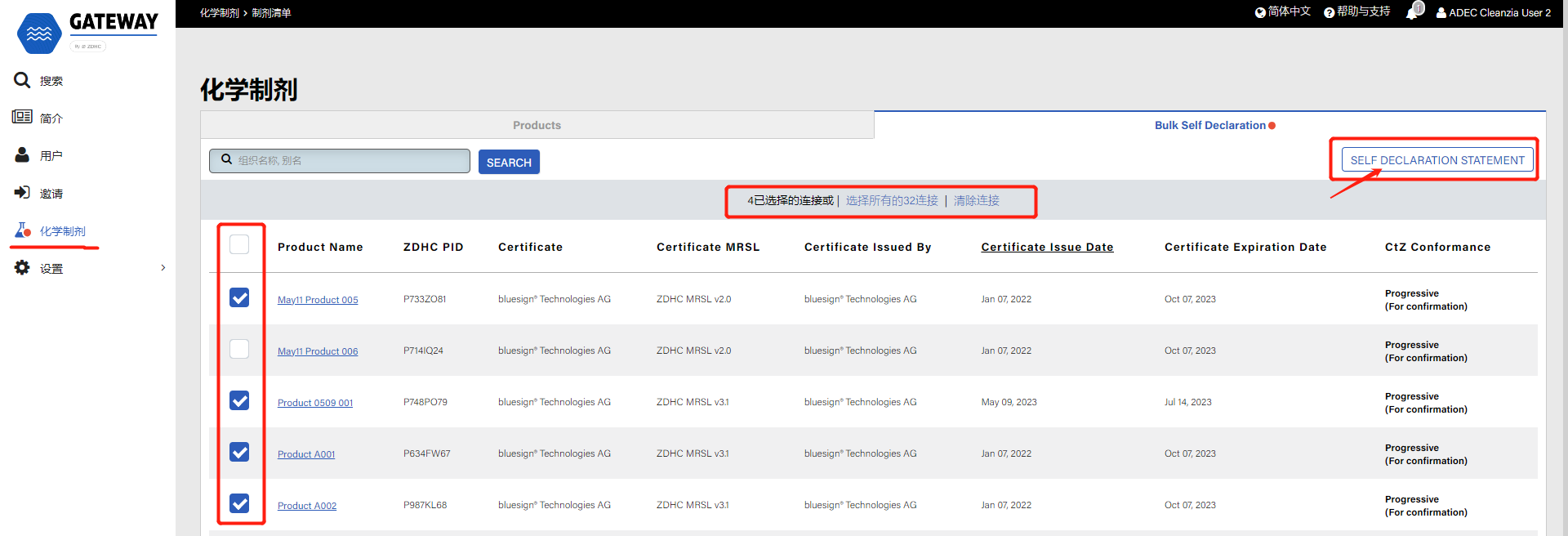The height and width of the screenshot is (536, 1568).
Task: Click PID cell P987KL68
Action: pyautogui.click(x=425, y=505)
